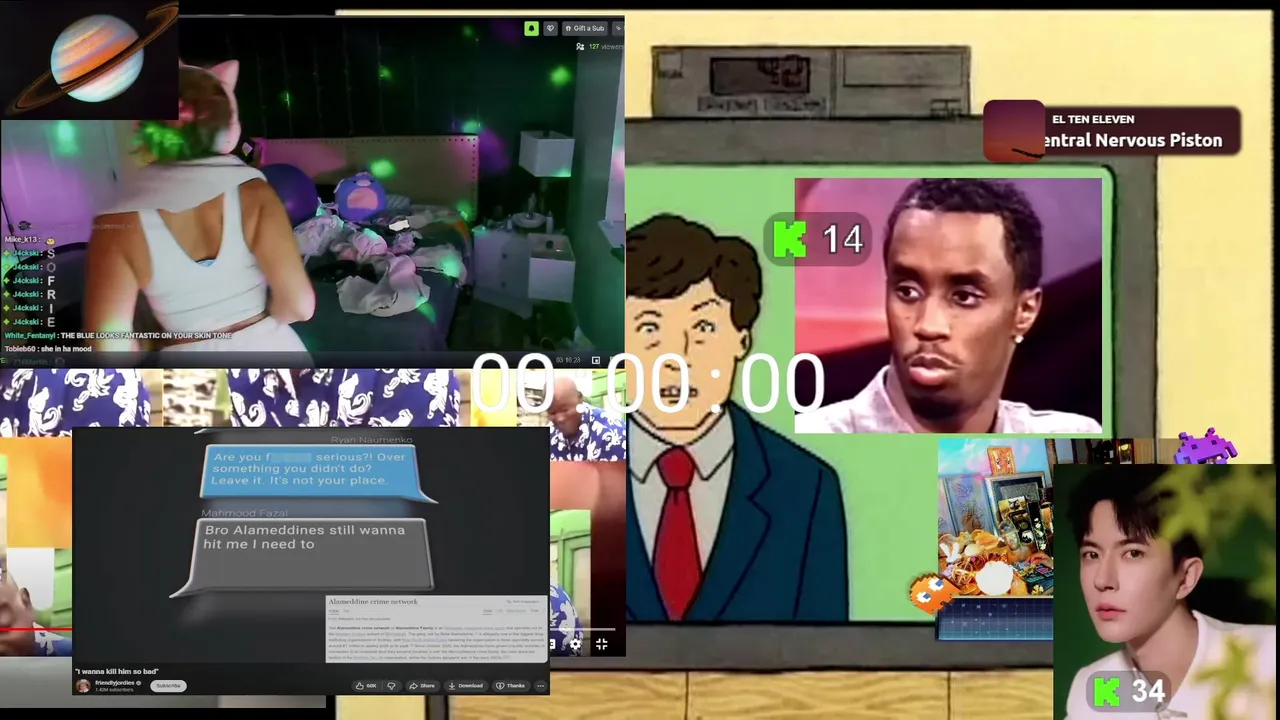The height and width of the screenshot is (720, 1280).
Task: Click the theater mode icon on stream player
Action: coord(595,360)
